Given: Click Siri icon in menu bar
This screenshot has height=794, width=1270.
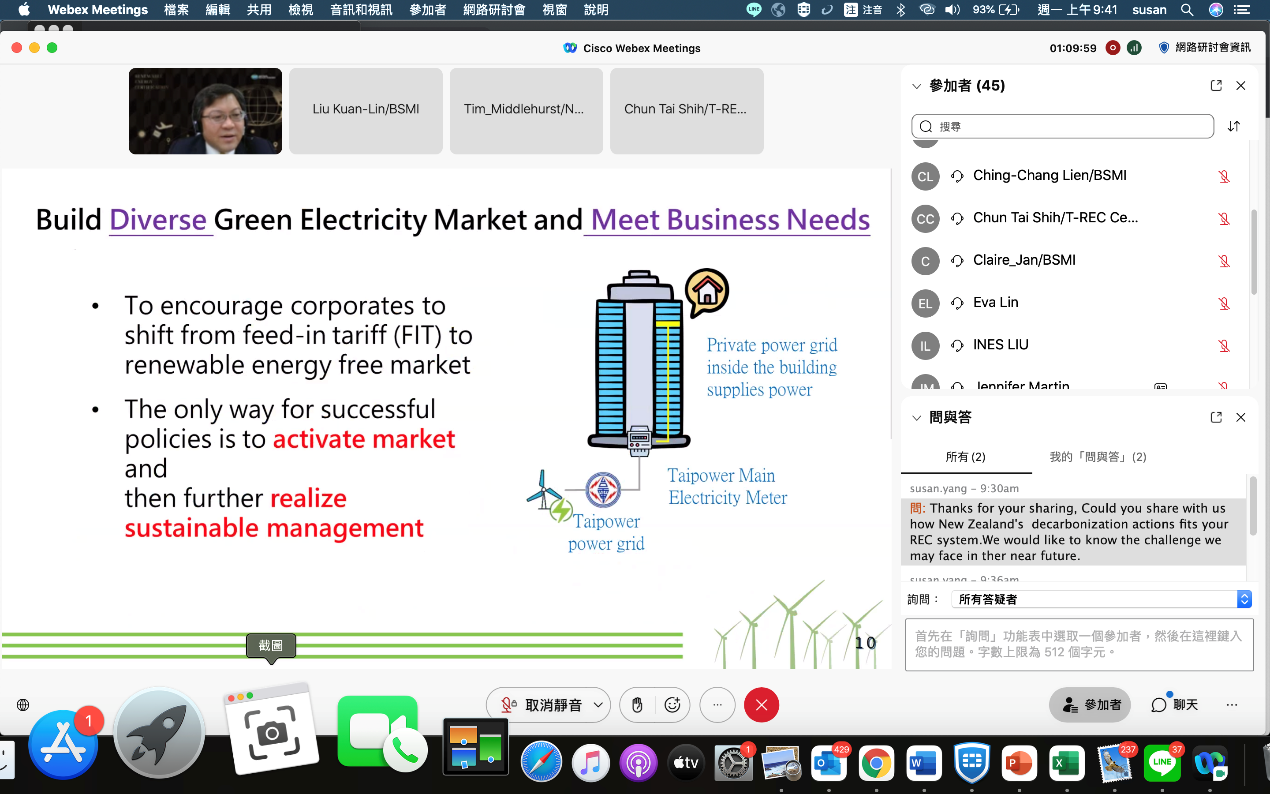Looking at the screenshot, I should tap(1216, 10).
